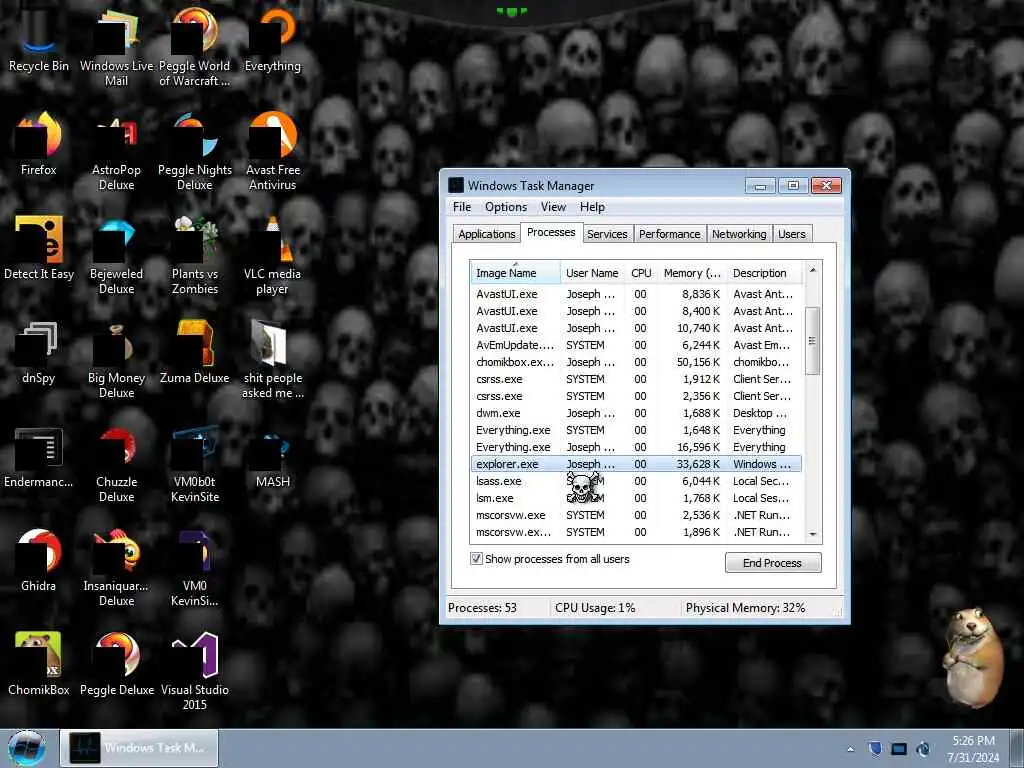Image resolution: width=1024 pixels, height=768 pixels.
Task: Select the AvEmUpdate process row
Action: 636,345
